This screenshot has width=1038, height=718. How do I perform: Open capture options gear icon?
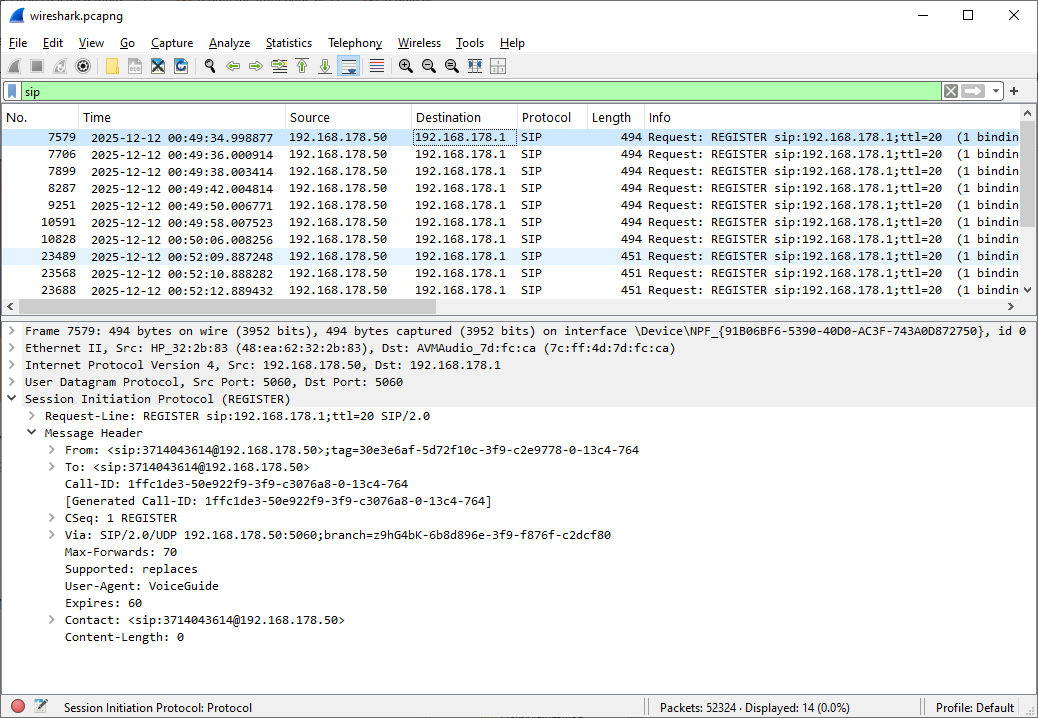(x=83, y=66)
